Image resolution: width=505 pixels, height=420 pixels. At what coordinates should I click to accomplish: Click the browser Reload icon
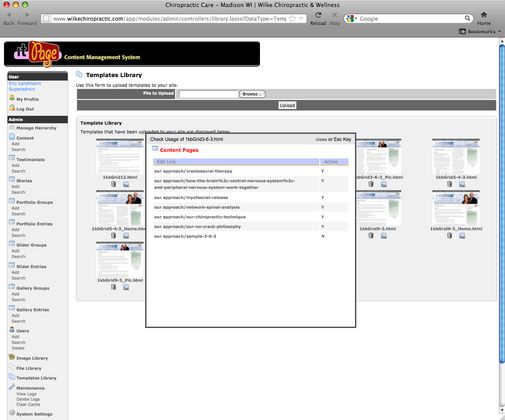pyautogui.click(x=318, y=15)
